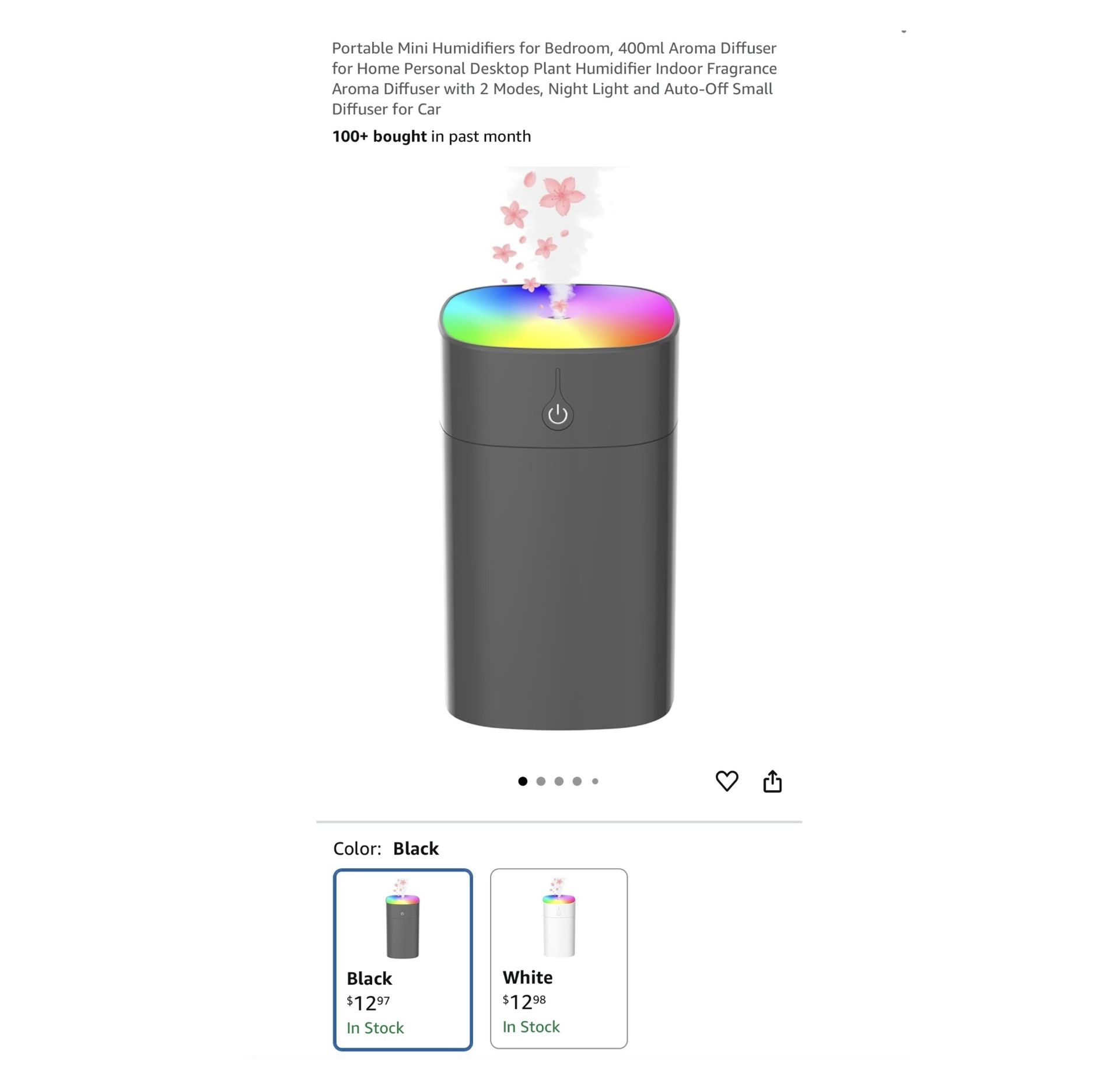1120x1090 pixels.
Task: Expand the tiny dropdown arrow at top right
Action: tap(904, 32)
